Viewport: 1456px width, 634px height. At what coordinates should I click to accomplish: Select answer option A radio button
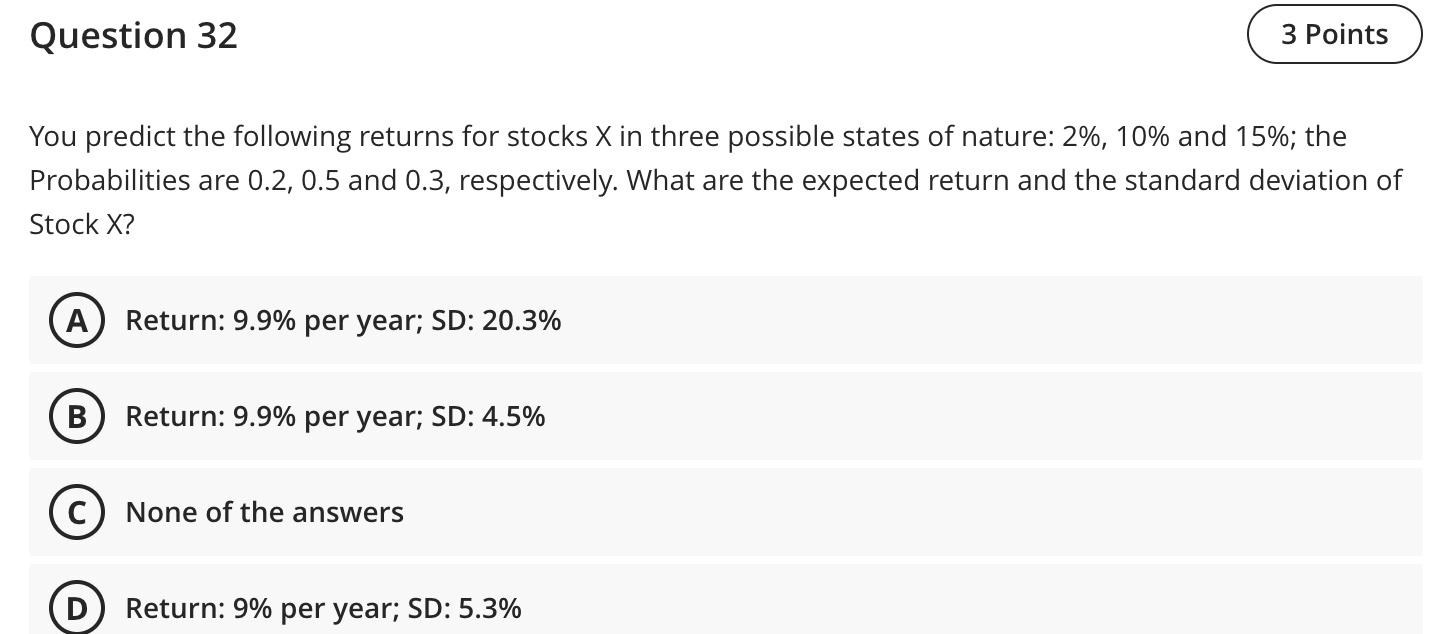coord(77,320)
